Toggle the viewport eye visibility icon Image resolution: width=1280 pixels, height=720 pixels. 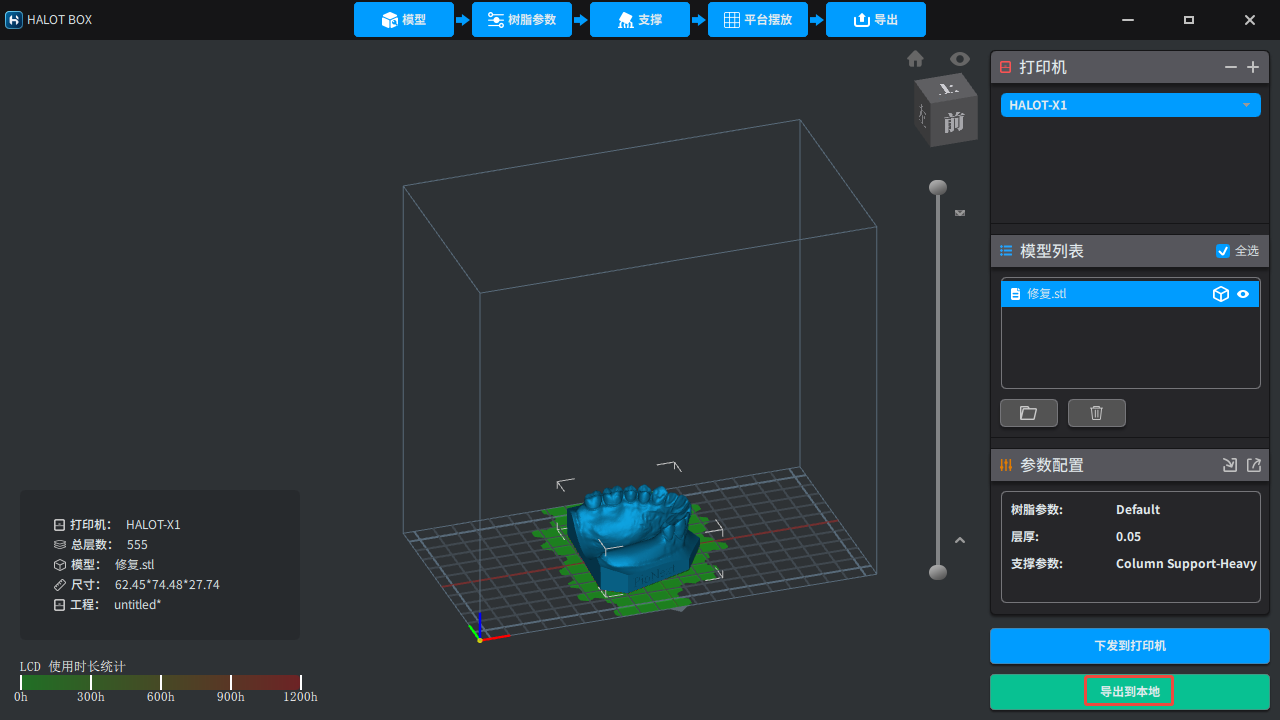pyautogui.click(x=960, y=59)
